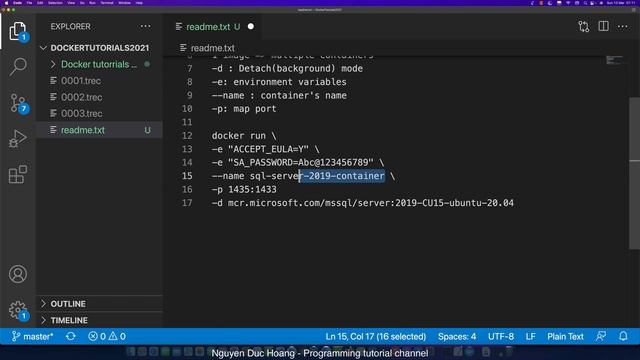
Task: Collapse the DOCKERTUTORIALS2021 folder section
Action: pyautogui.click(x=100, y=48)
